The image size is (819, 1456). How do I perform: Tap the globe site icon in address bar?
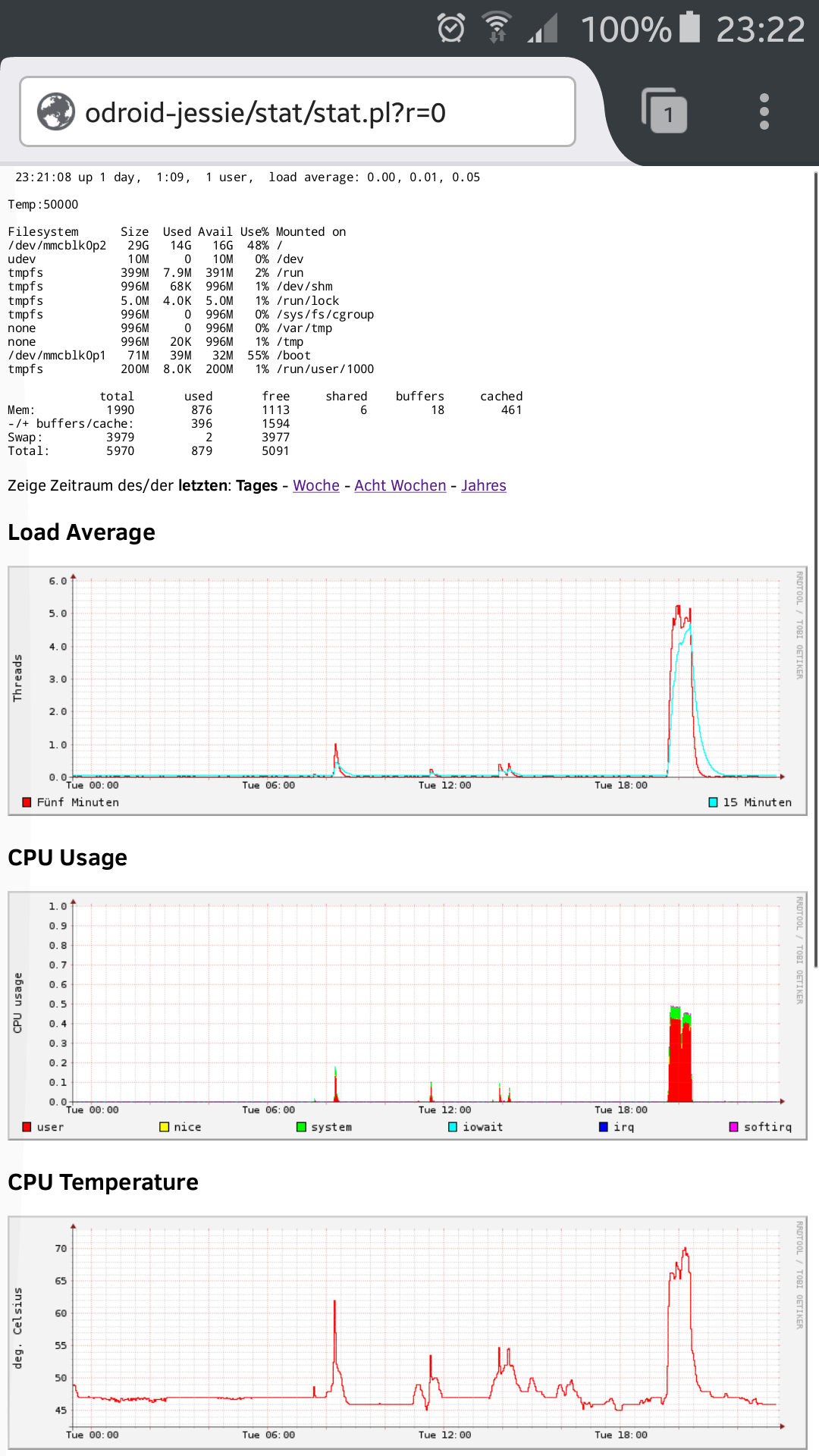point(56,112)
